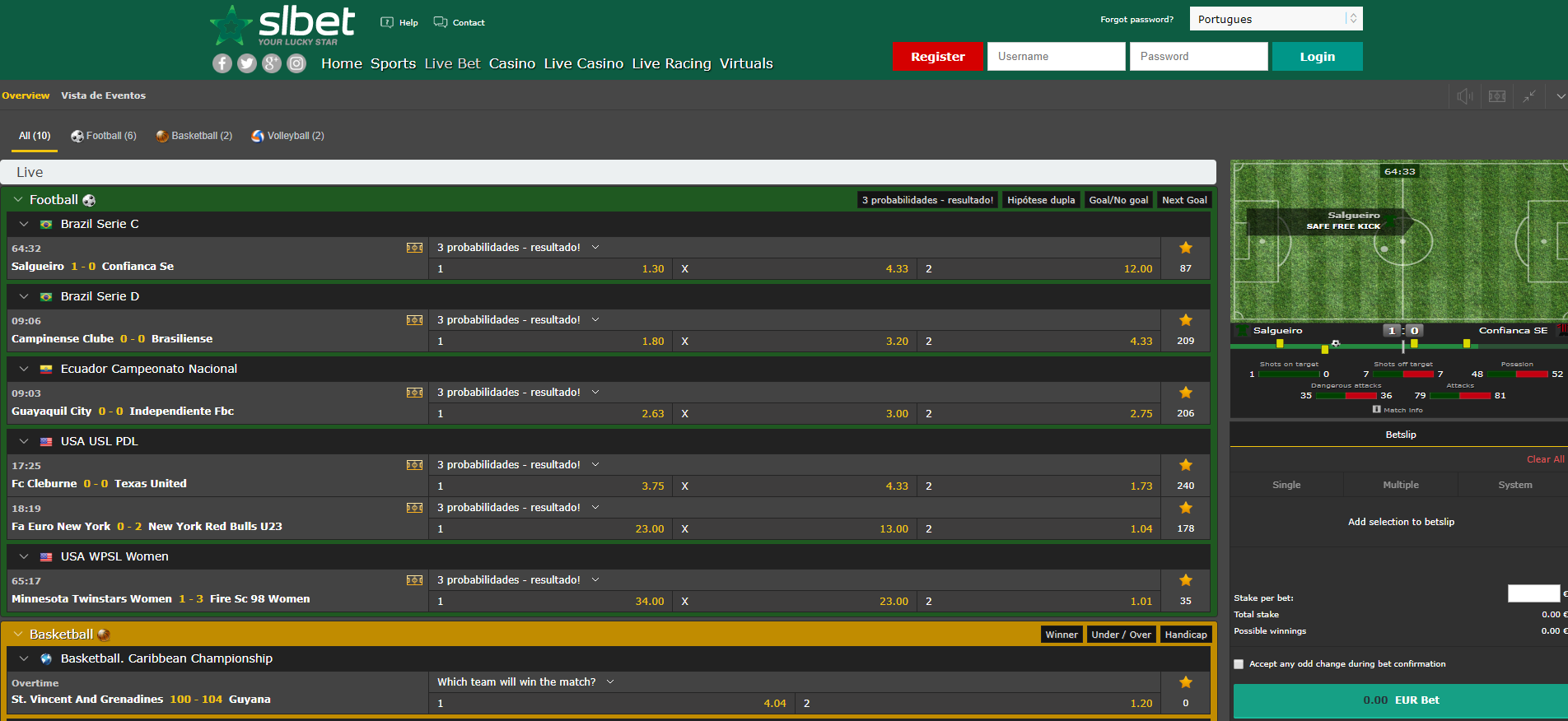The height and width of the screenshot is (721, 1568).
Task: Favorite the St. Vincent And Grenadines star
Action: [1186, 682]
